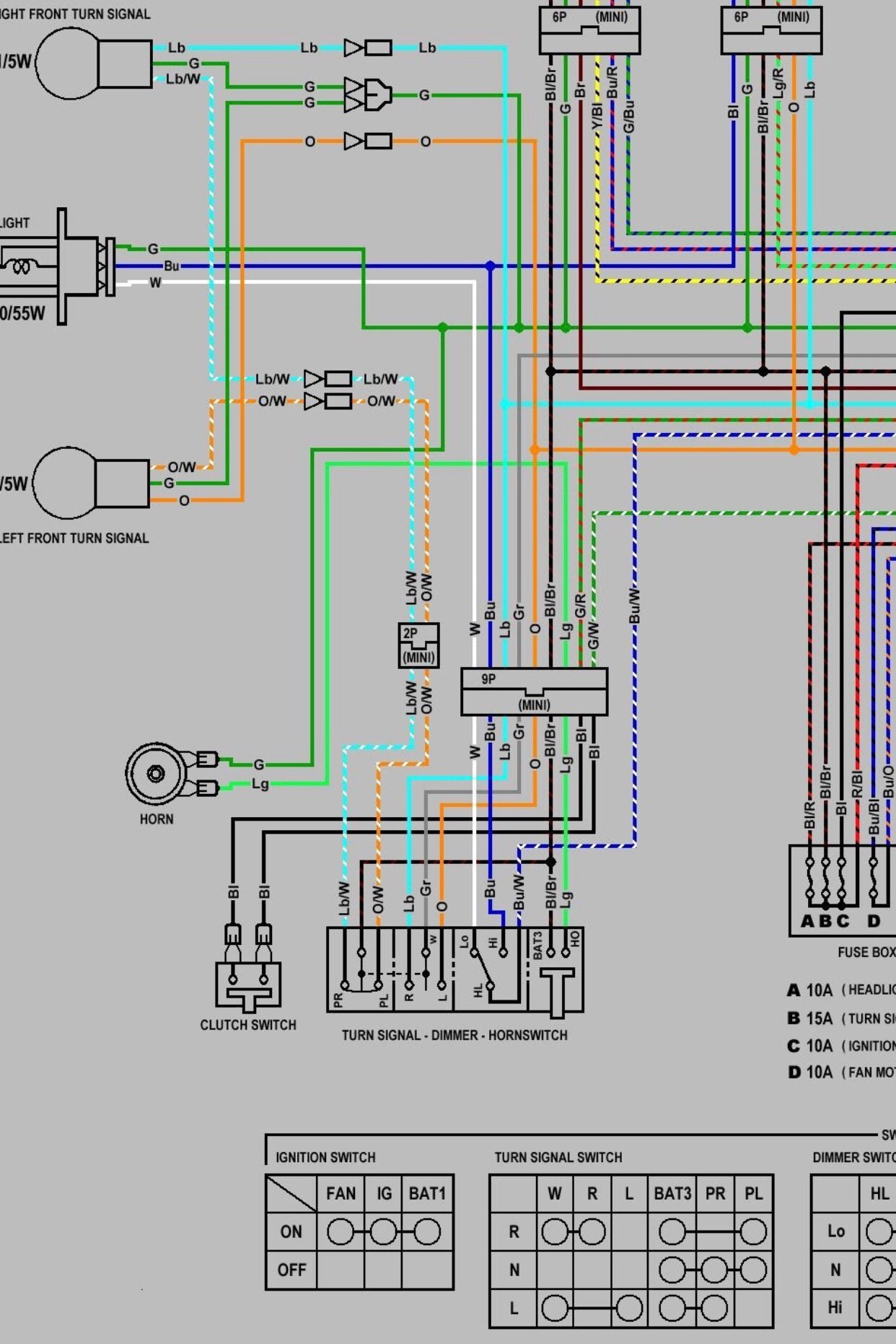Click the G/Bu wire label
The width and height of the screenshot is (896, 1344).
(x=628, y=115)
